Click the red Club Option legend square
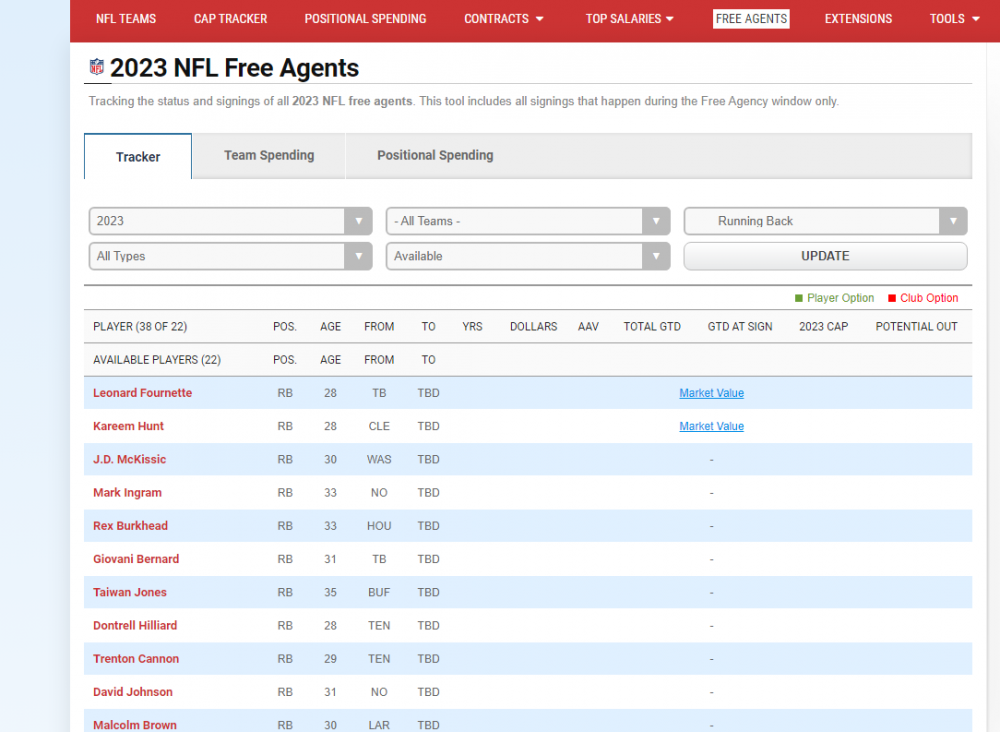 (x=892, y=298)
